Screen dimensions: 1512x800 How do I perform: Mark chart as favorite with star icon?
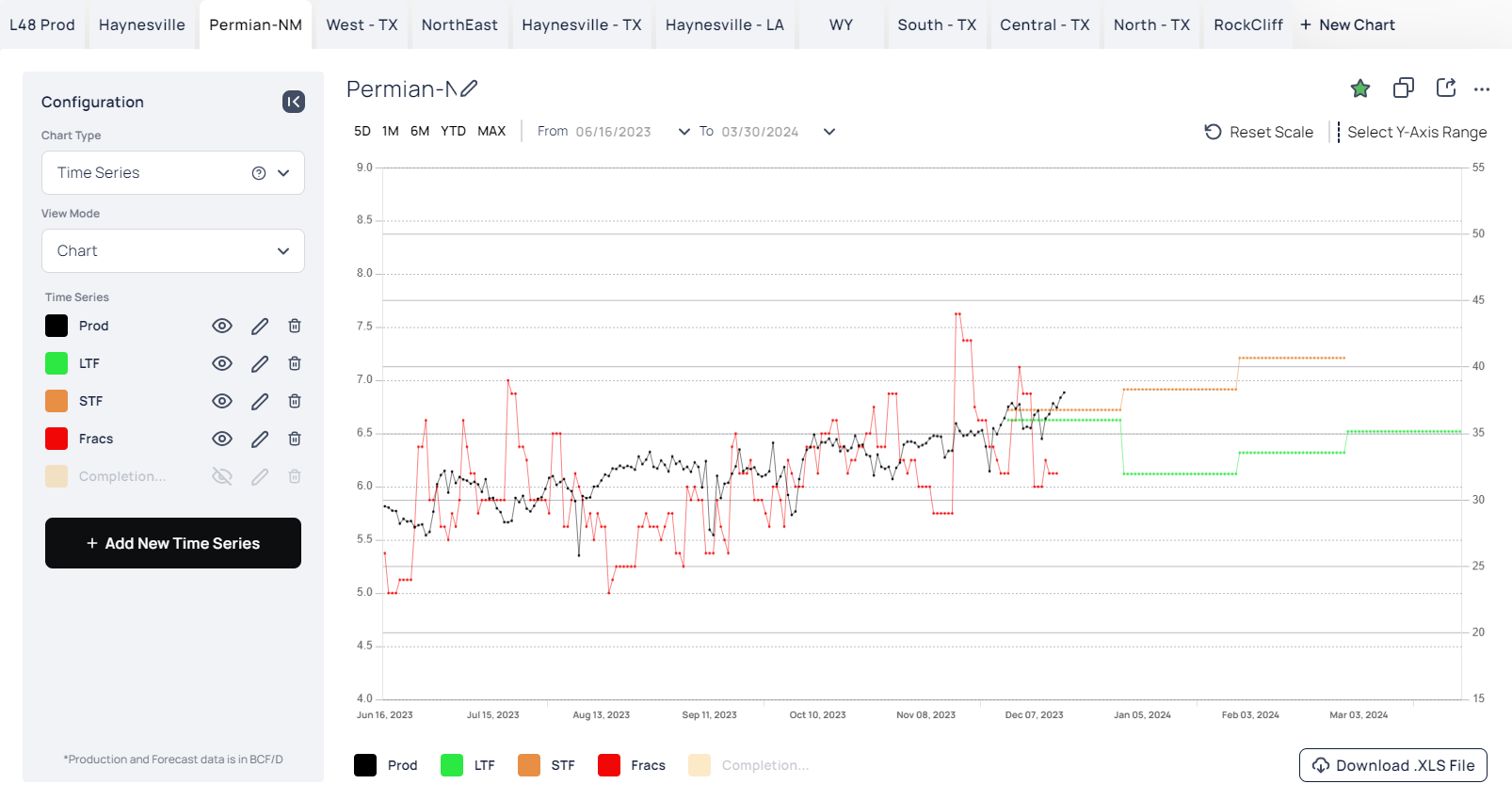(x=1359, y=88)
